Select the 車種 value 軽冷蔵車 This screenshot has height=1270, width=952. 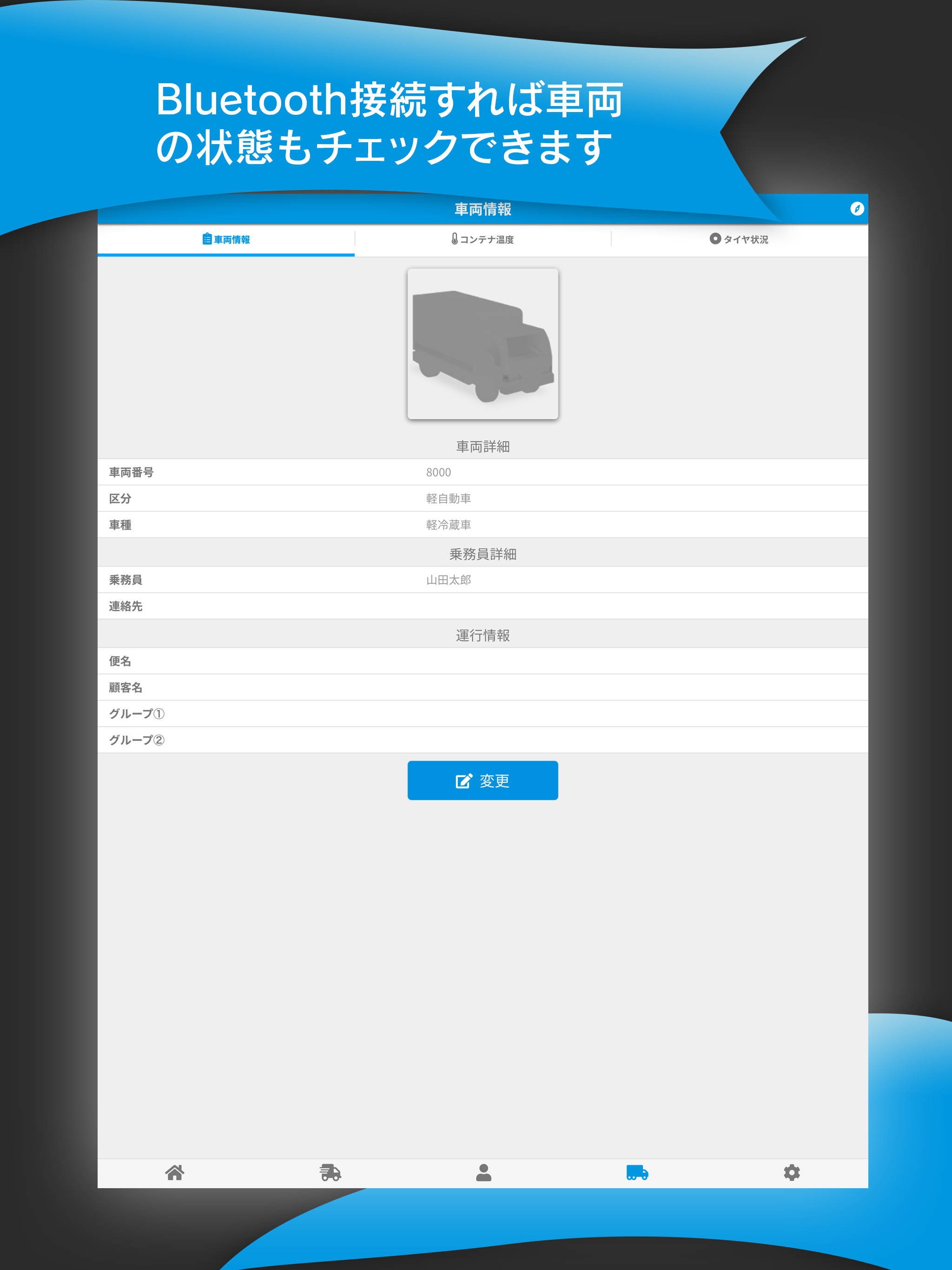tap(449, 525)
